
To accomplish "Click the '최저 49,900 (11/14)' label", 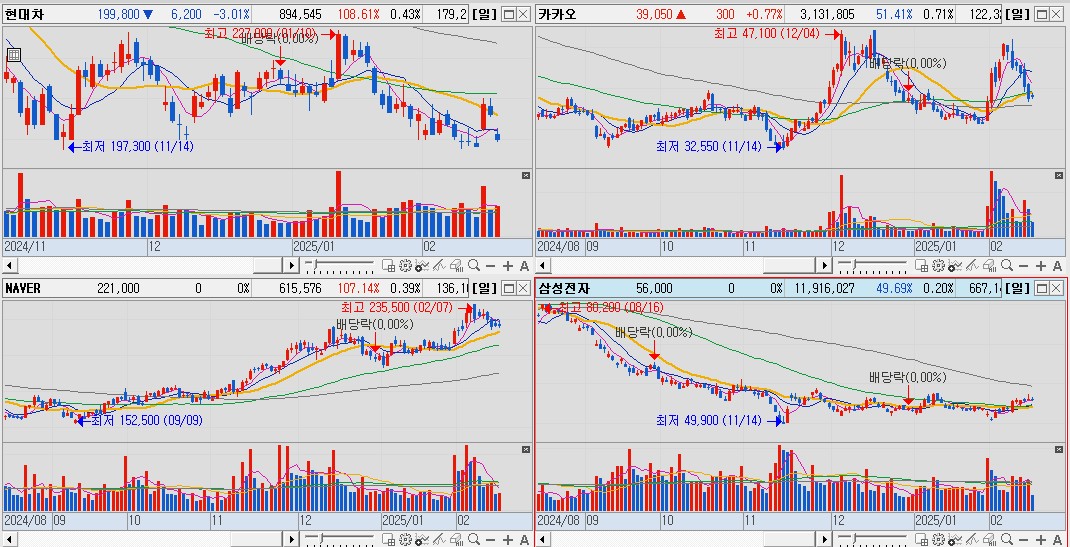I will (x=708, y=420).
